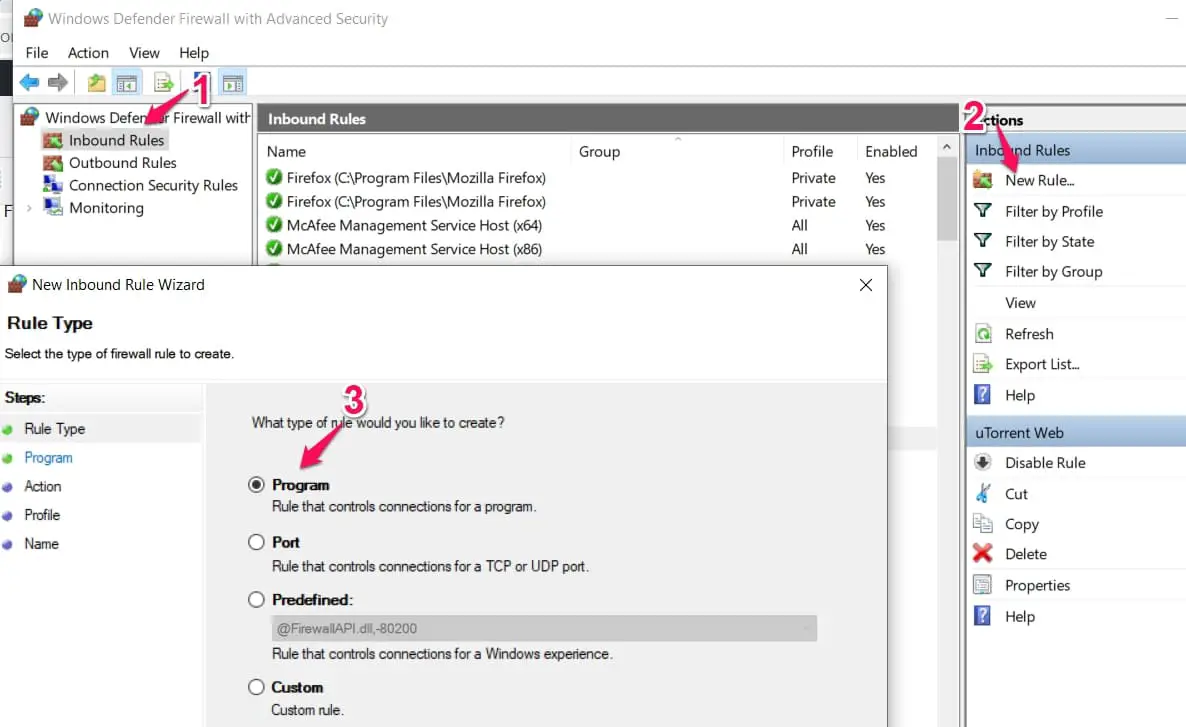Expand the Monitoring node arrow
The height and width of the screenshot is (727, 1186).
29,208
